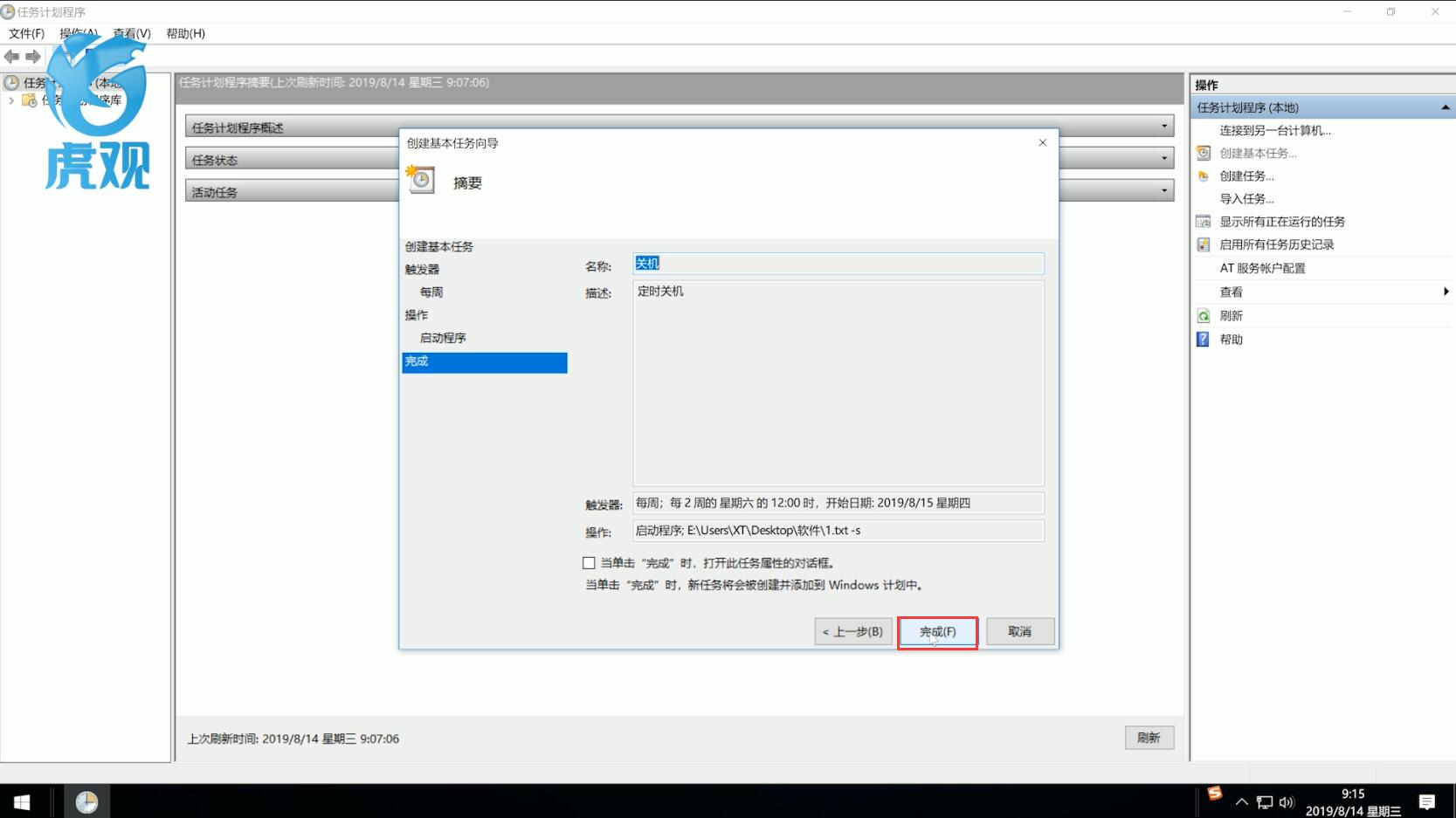The width and height of the screenshot is (1456, 818).
Task: Click the 操作 wizard step label
Action: [417, 315]
